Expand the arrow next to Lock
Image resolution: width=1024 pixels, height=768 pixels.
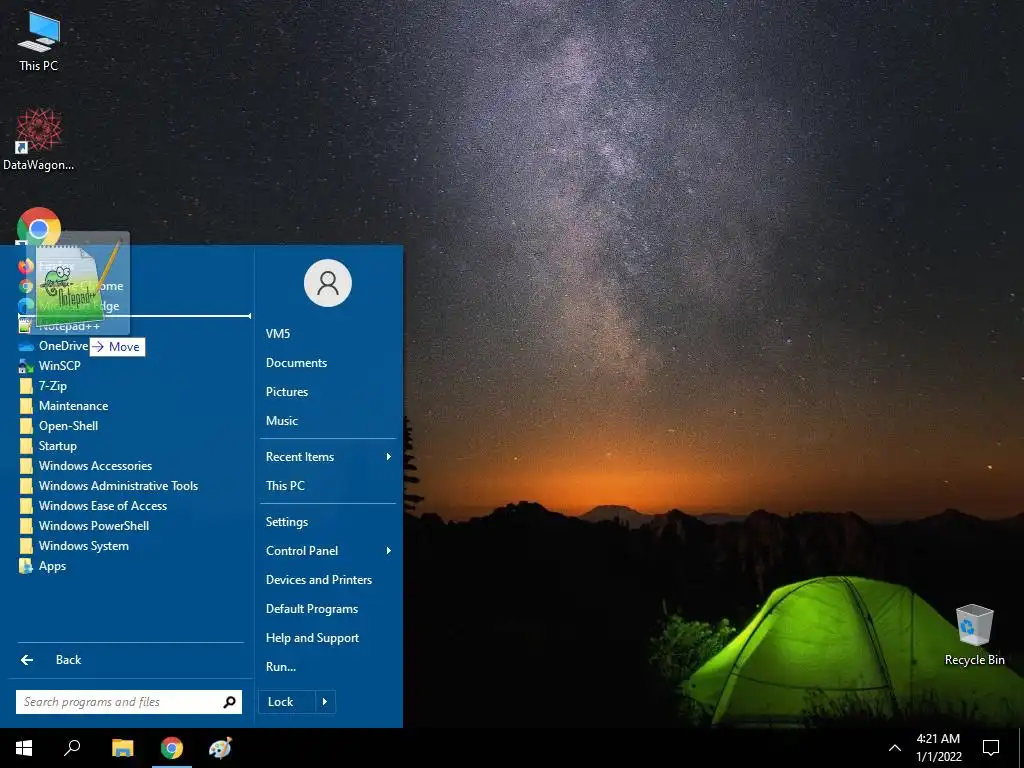(325, 702)
